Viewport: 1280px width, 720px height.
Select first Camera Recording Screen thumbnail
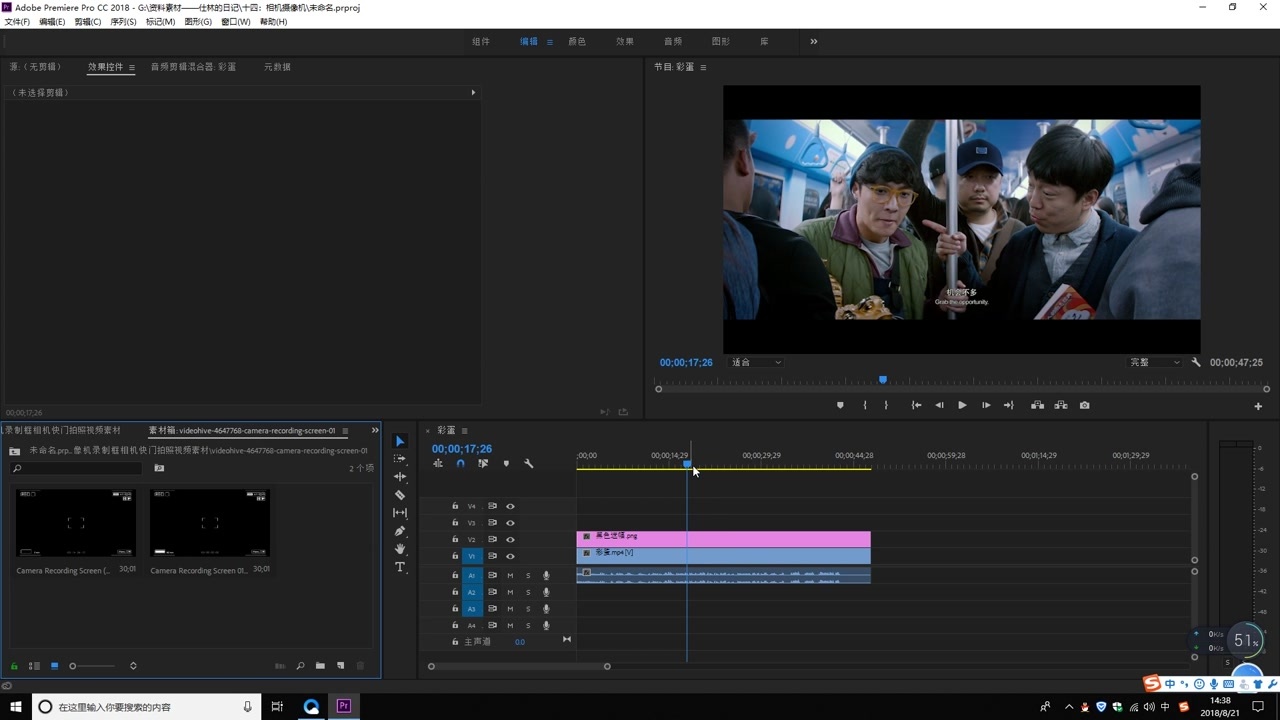pos(76,523)
